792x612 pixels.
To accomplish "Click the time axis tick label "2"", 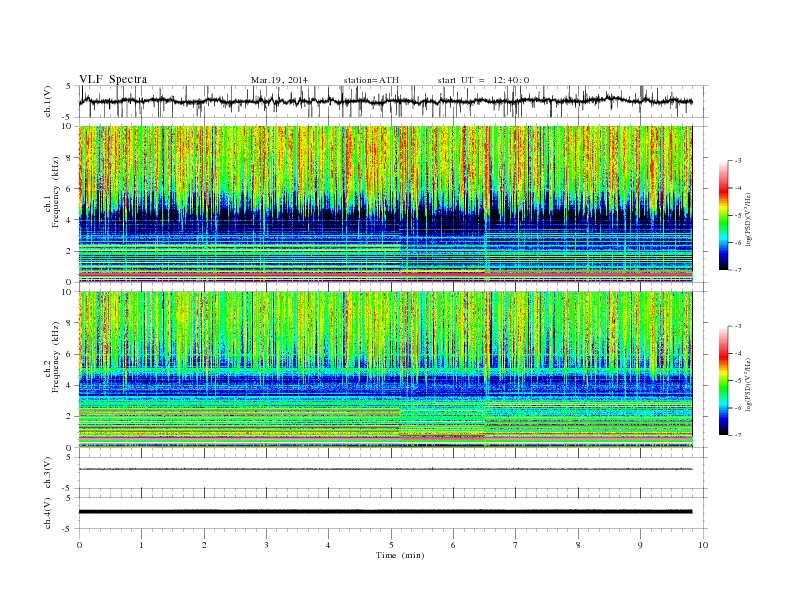I will [x=204, y=545].
